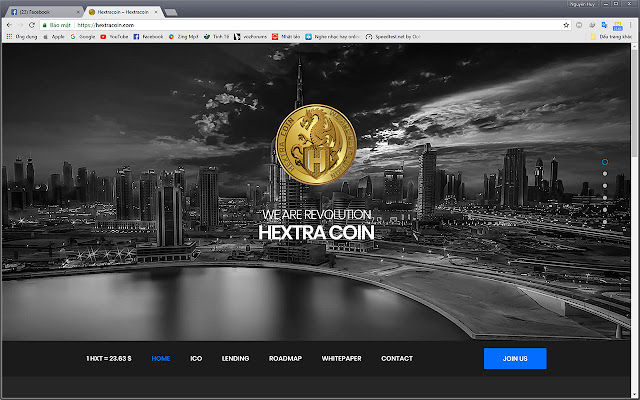
Task: Minimize the browser window
Action: pyautogui.click(x=606, y=4)
